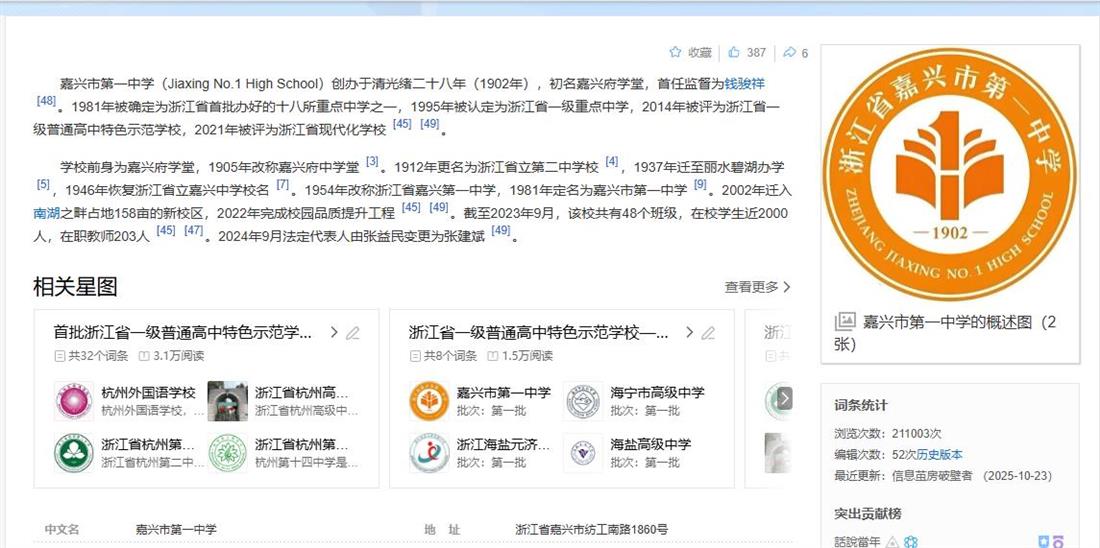The image size is (1100, 548).
Task: Click the share arrow icon
Action: [x=789, y=52]
